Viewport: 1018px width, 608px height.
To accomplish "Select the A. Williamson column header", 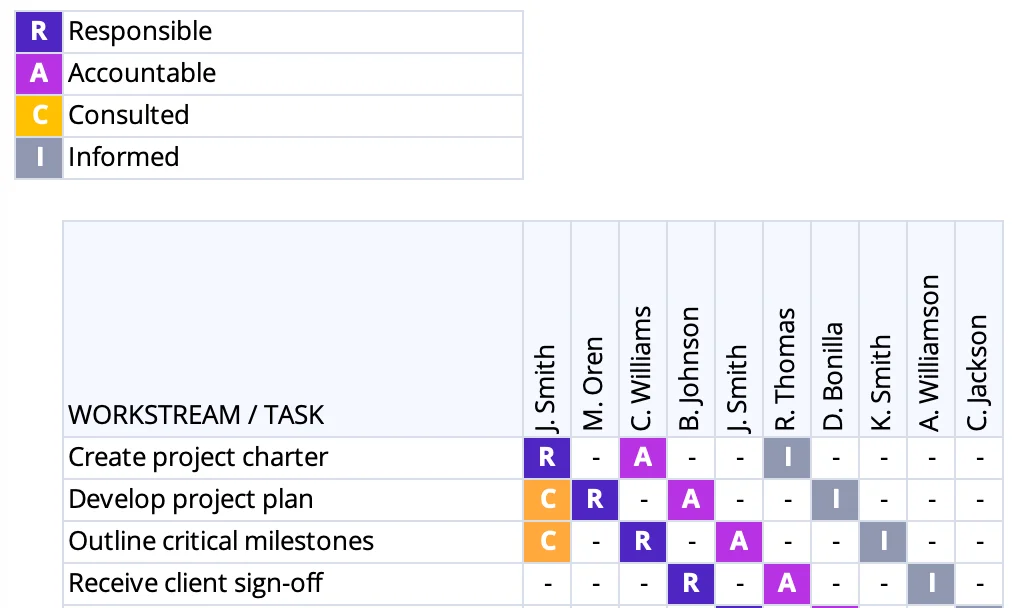I will tap(931, 352).
